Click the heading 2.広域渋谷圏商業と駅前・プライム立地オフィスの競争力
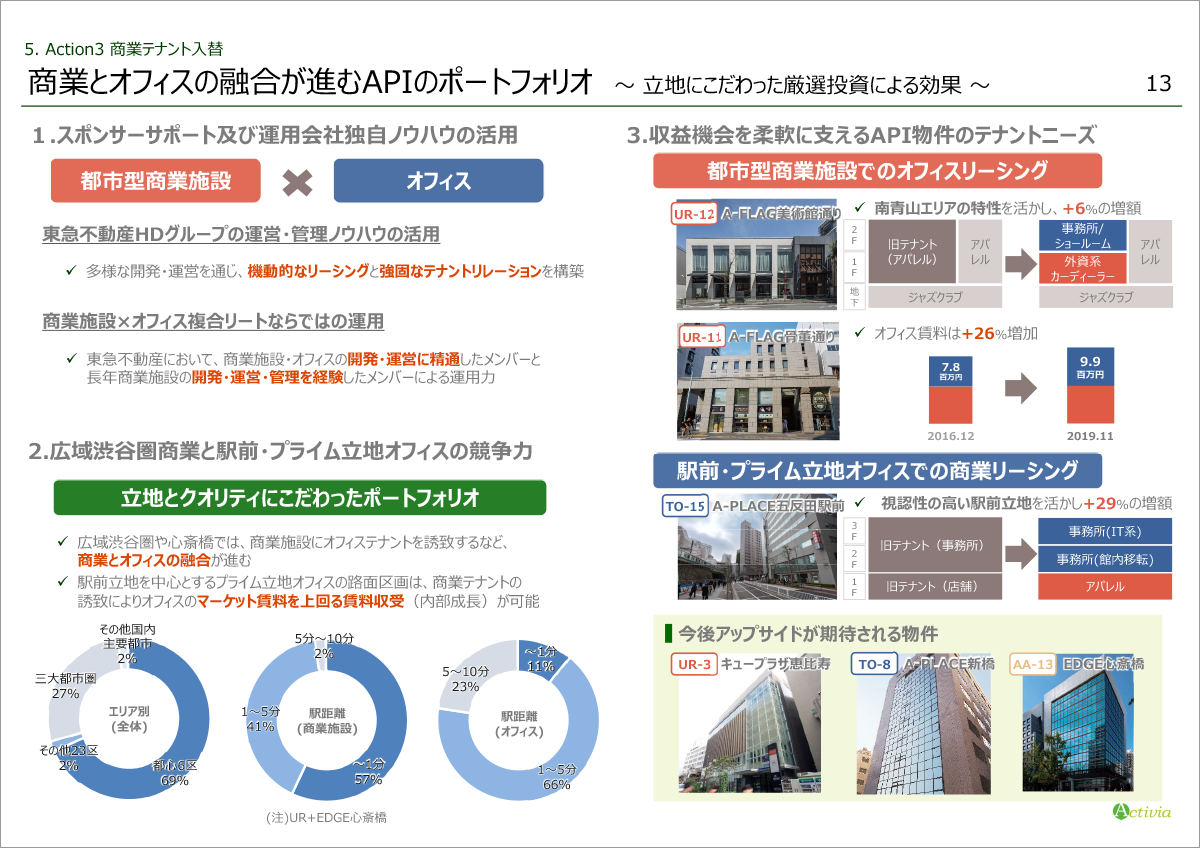 pyautogui.click(x=281, y=452)
